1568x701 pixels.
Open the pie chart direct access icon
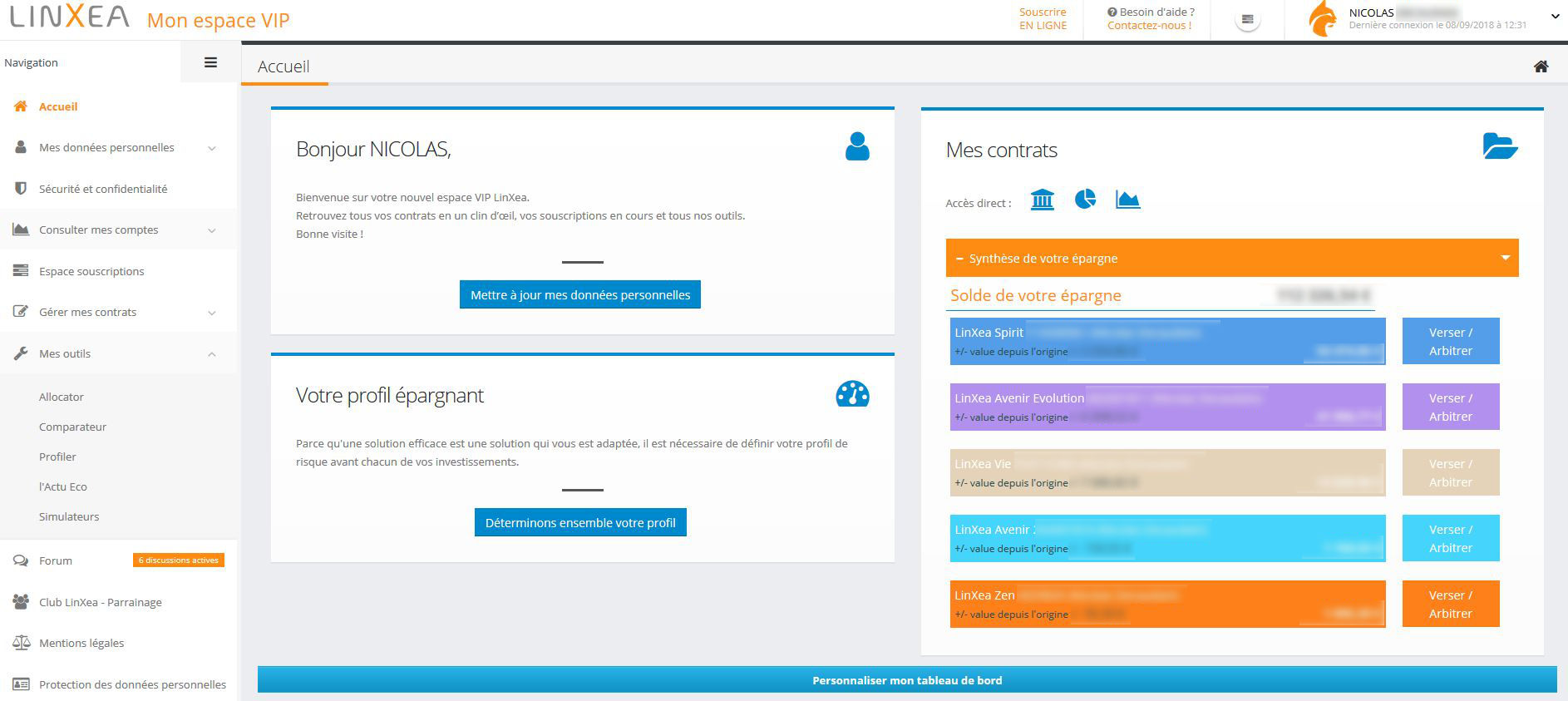coord(1085,200)
